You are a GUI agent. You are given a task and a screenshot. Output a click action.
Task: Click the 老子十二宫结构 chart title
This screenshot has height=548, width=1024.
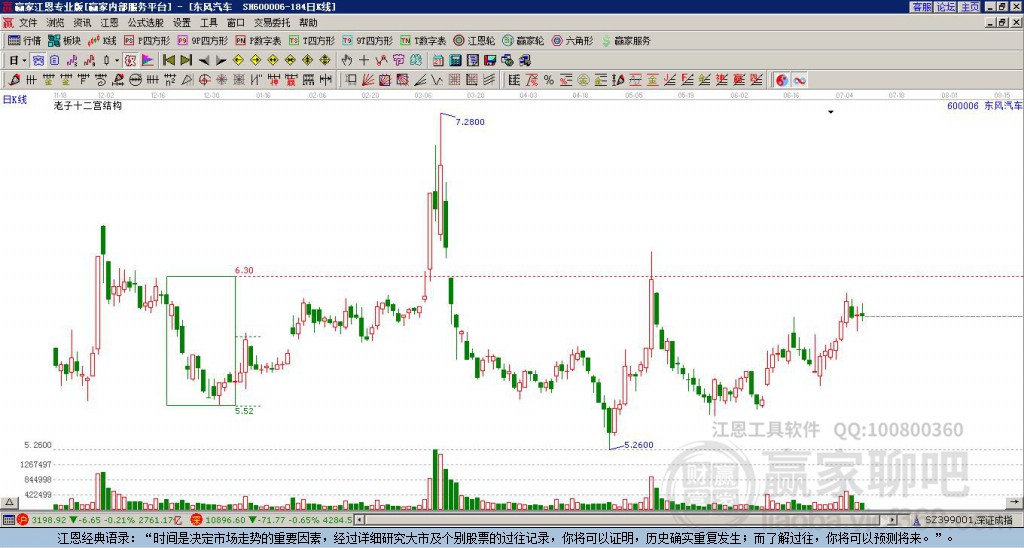88,105
